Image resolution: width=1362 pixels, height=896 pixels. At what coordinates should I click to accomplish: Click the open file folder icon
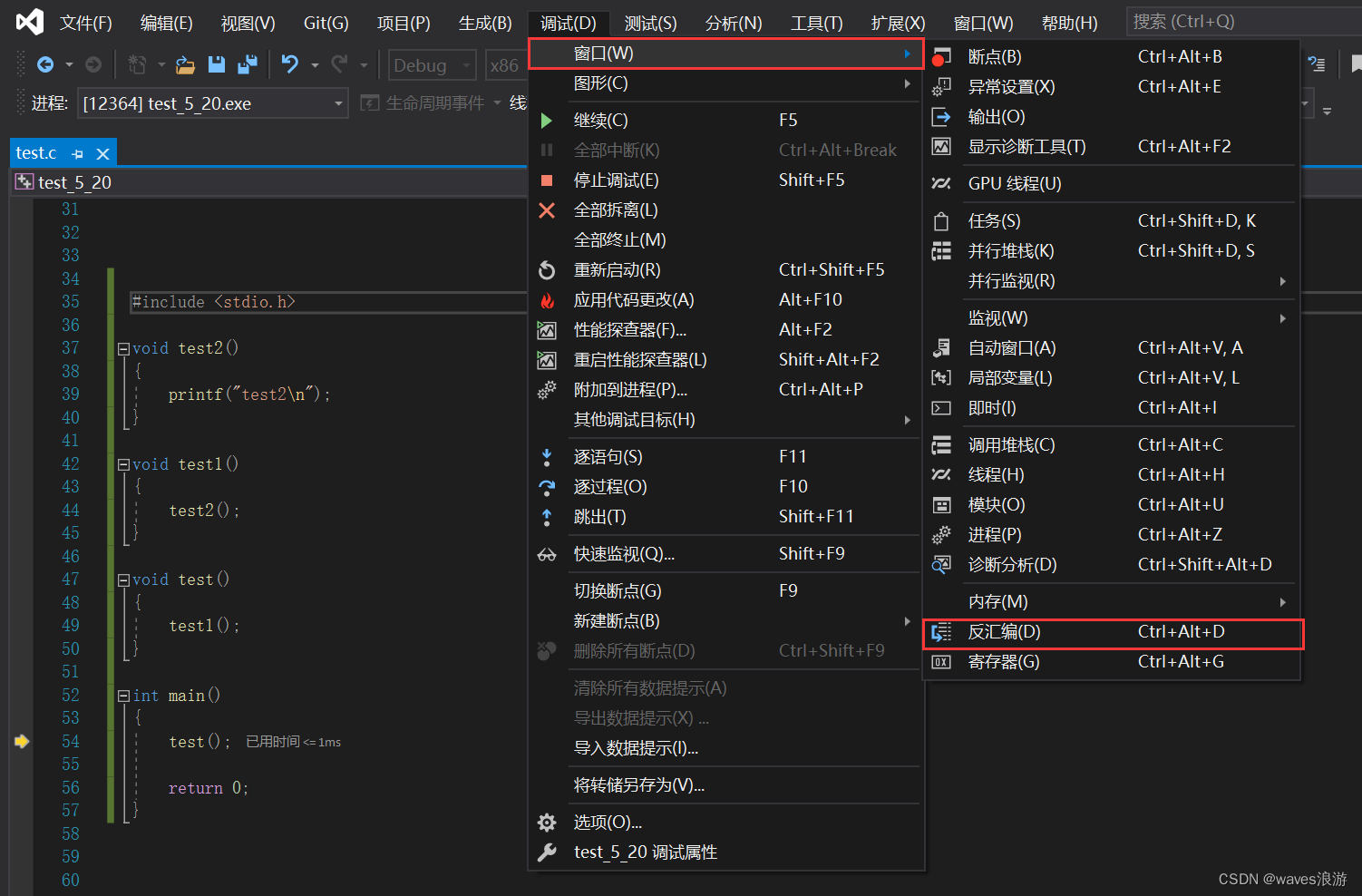[185, 64]
